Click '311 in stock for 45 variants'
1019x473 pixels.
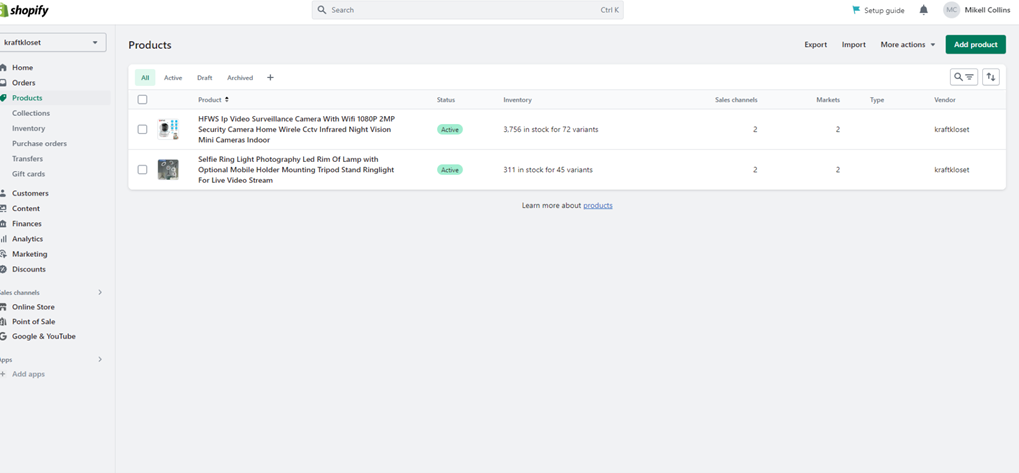(548, 170)
